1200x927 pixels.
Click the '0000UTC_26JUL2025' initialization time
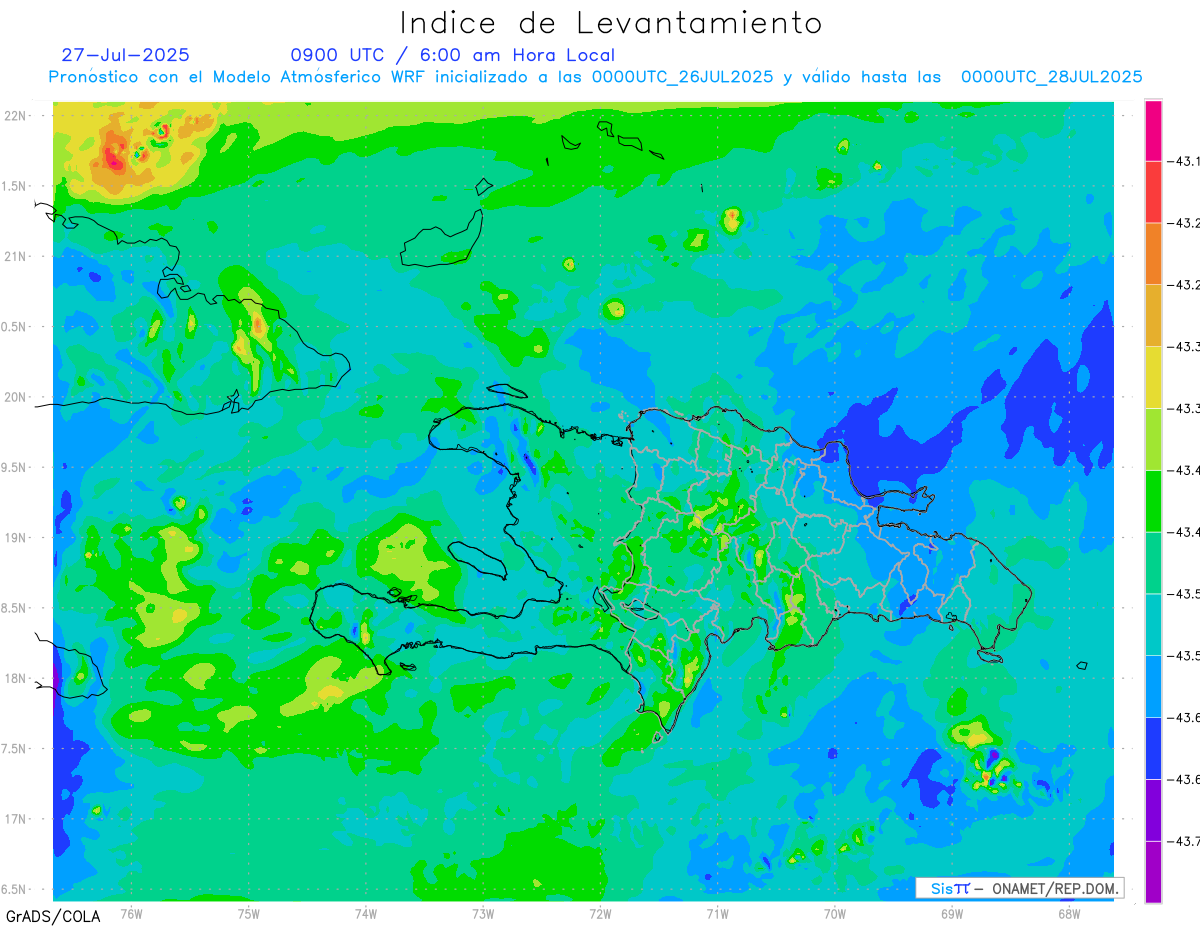click(x=682, y=77)
